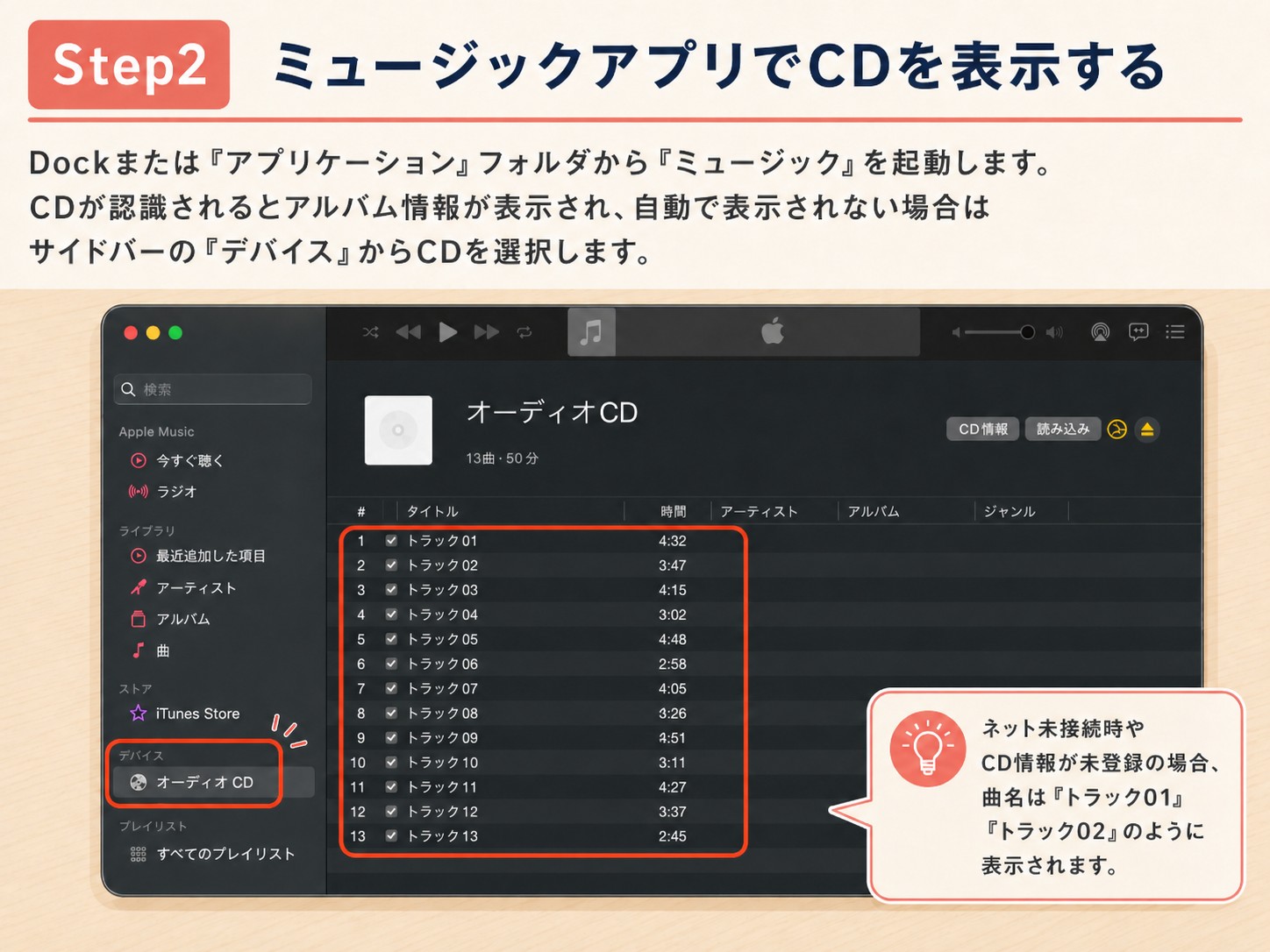Uncheck トラック 03 checkbox

391,590
